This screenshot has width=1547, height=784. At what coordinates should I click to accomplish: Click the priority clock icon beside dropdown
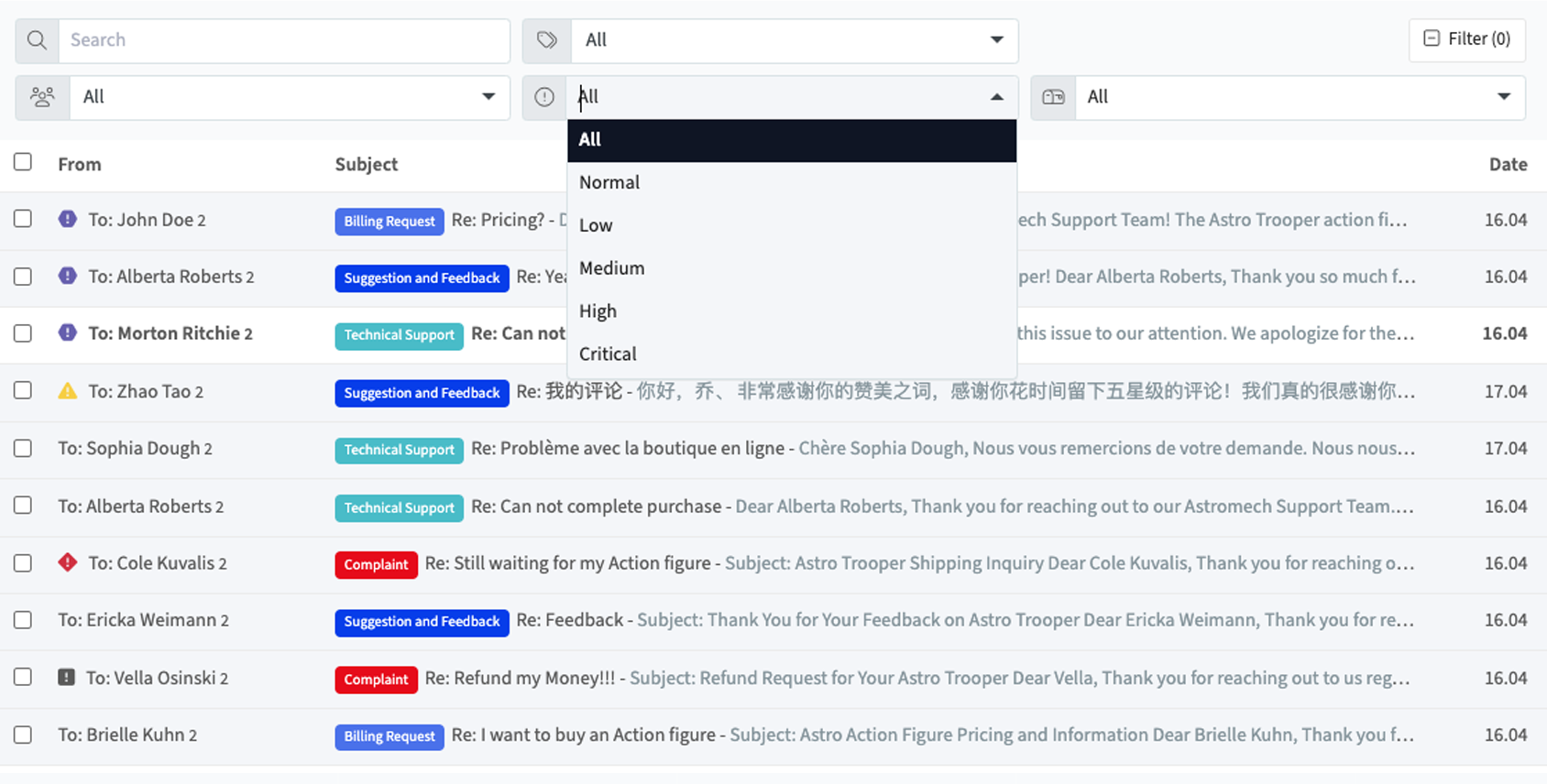tap(544, 97)
